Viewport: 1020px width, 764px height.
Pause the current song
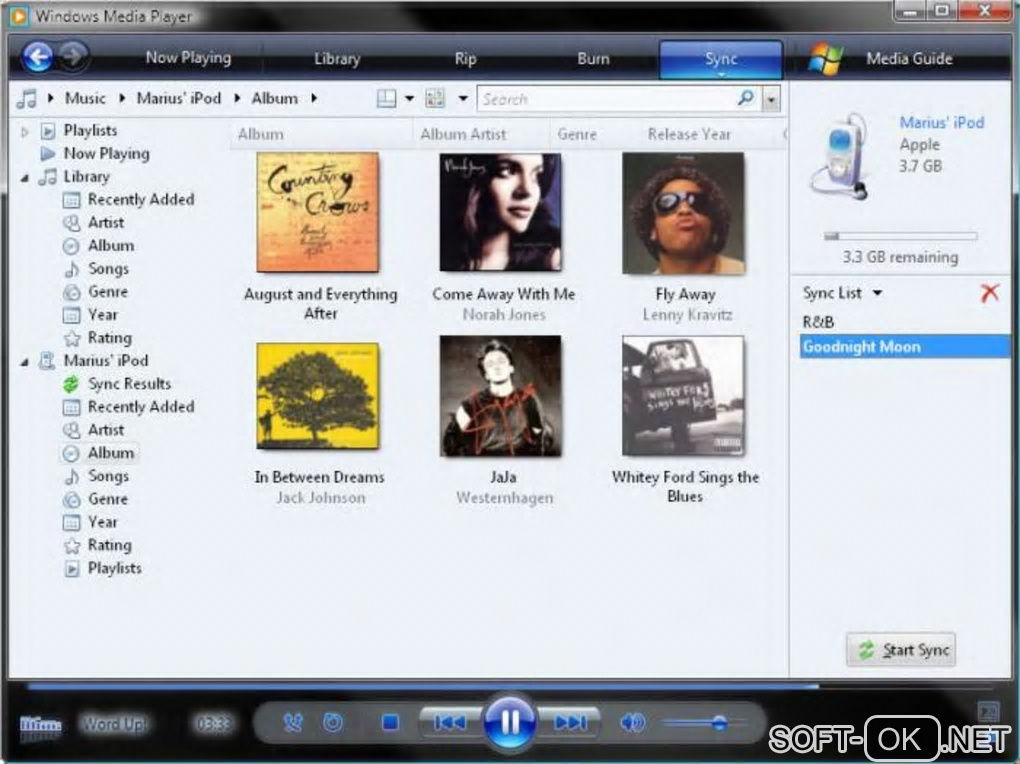(x=509, y=721)
